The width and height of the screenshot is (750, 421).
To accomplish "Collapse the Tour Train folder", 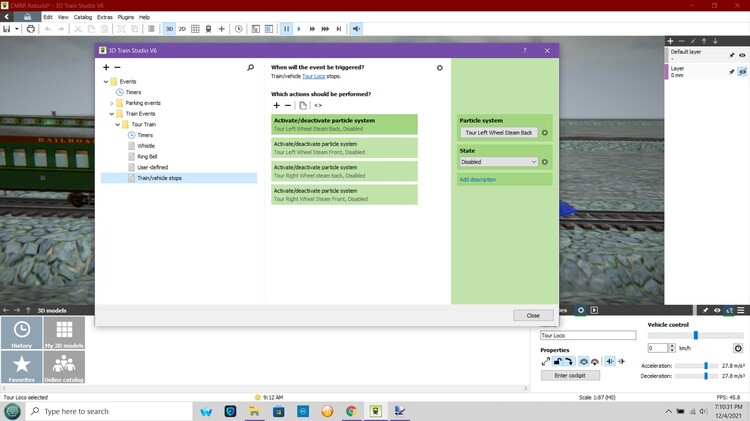I will 117,124.
